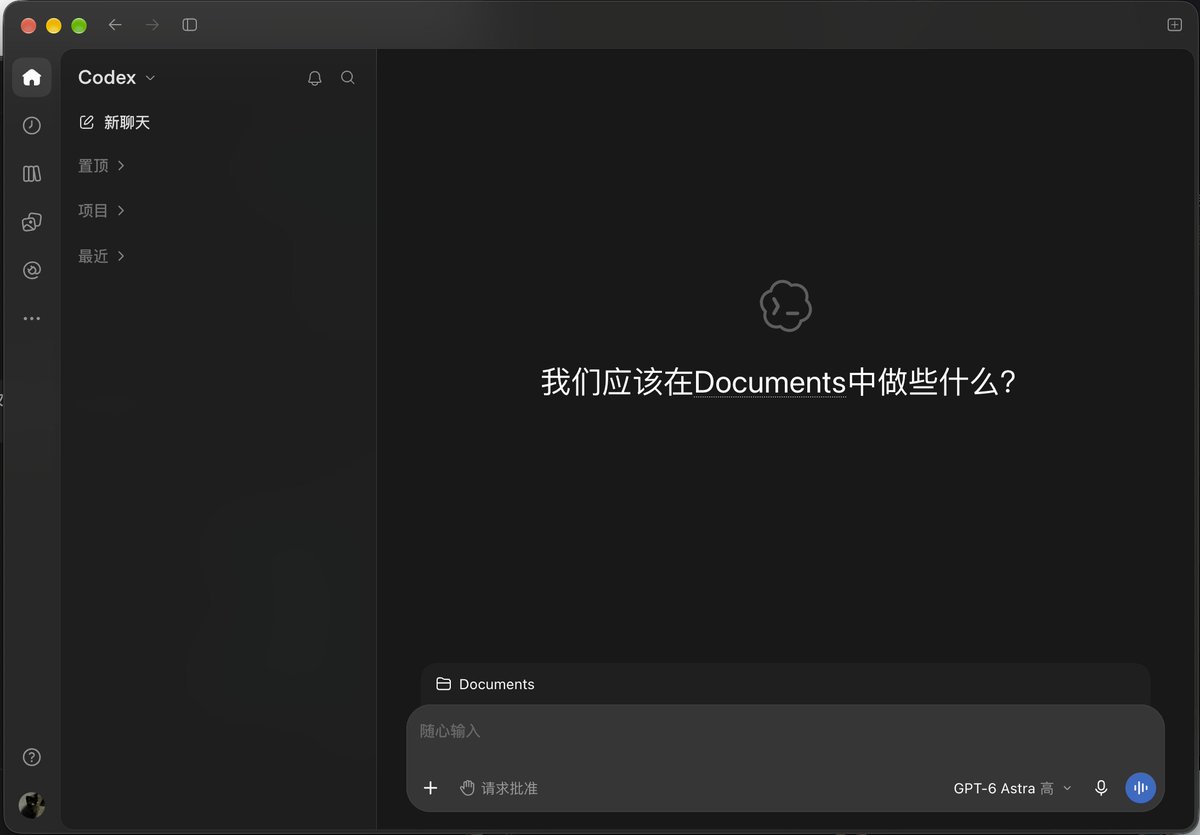Click the yellow macOS minimize button
Image resolution: width=1200 pixels, height=835 pixels.
(54, 26)
